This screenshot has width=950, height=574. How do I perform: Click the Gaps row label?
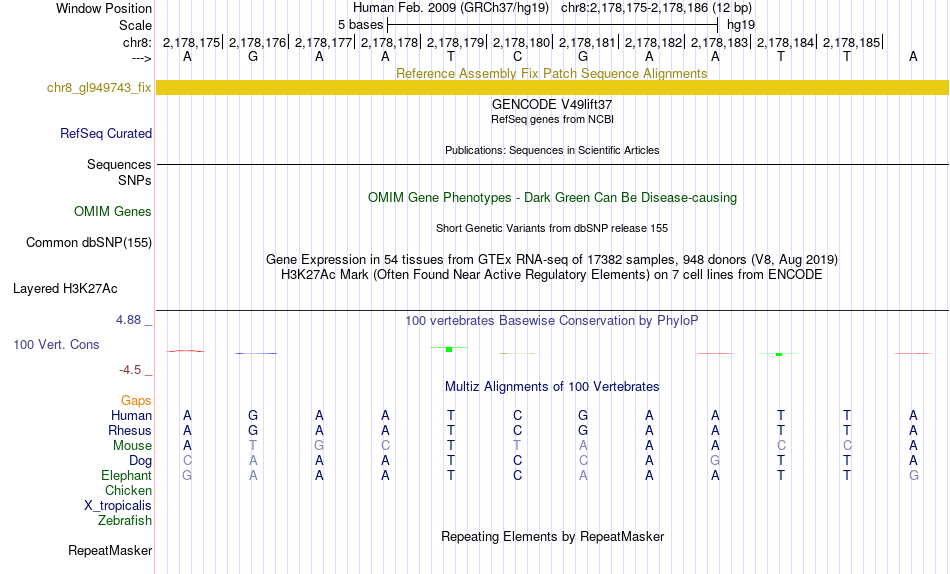click(x=136, y=400)
